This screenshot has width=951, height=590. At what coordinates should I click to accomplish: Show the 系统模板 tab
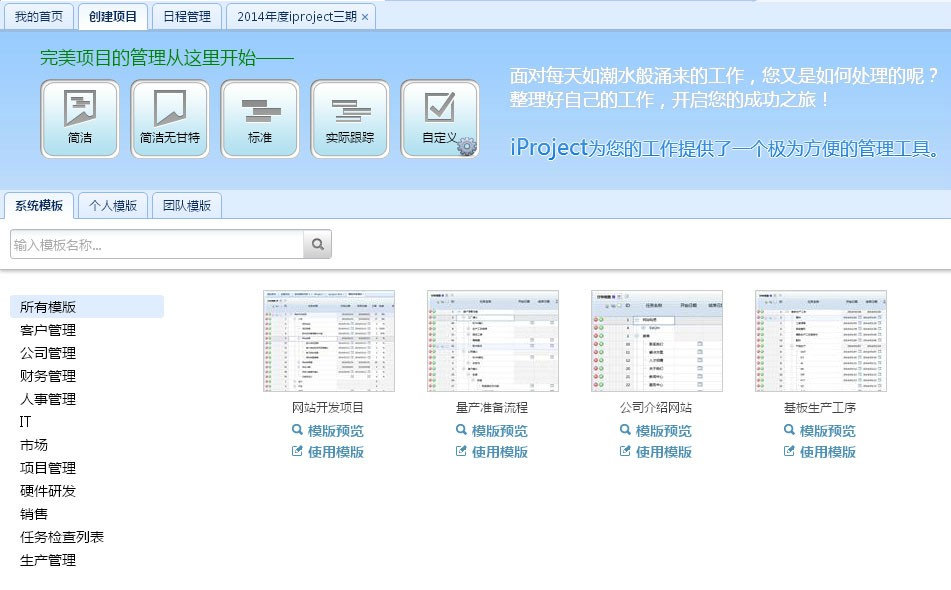click(x=39, y=206)
